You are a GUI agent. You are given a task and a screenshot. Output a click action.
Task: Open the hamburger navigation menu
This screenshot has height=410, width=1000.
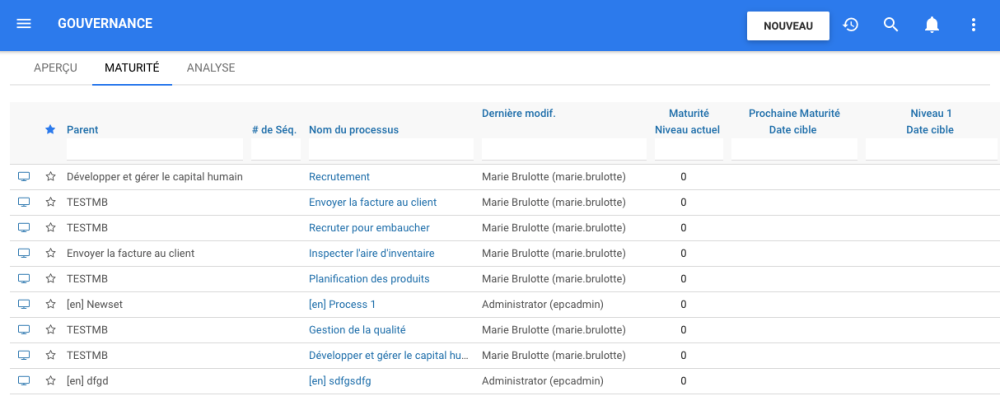tap(24, 24)
